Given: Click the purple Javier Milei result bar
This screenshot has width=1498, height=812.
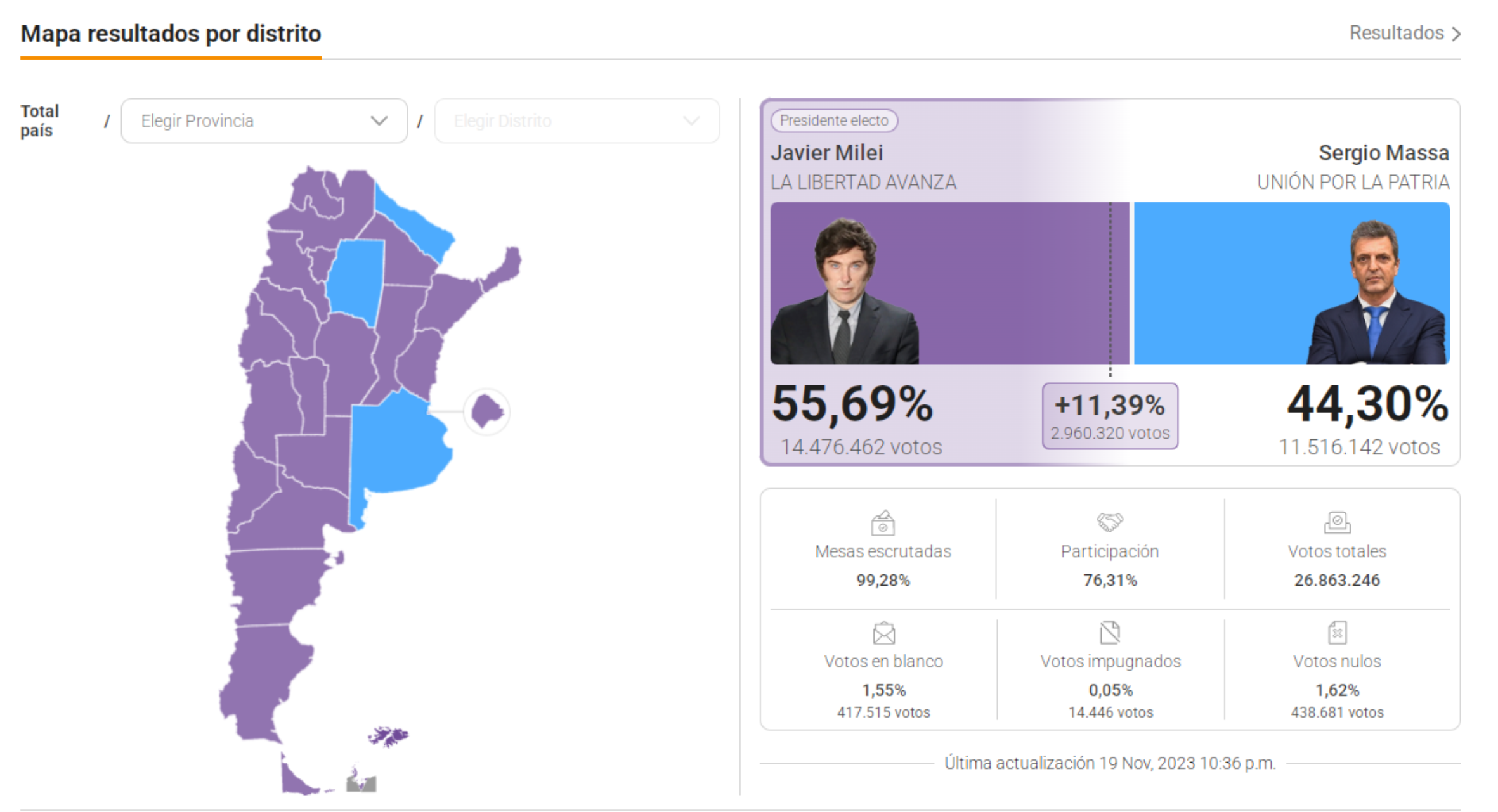Looking at the screenshot, I should [1015, 283].
